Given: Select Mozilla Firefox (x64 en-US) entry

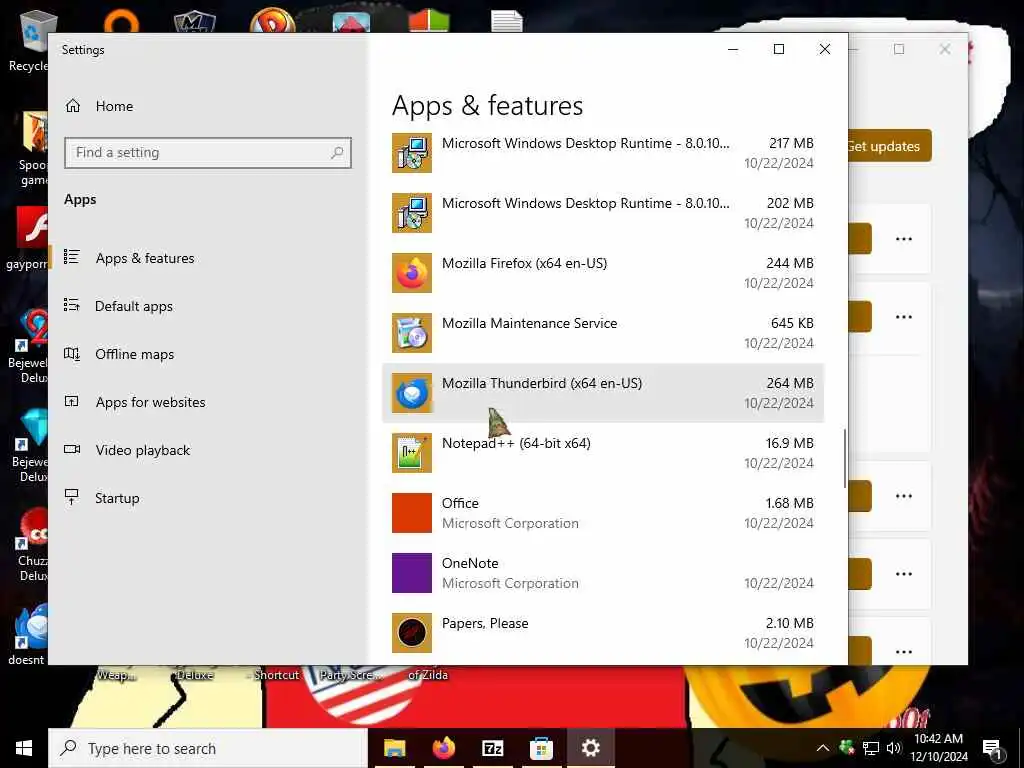Looking at the screenshot, I should [603, 273].
